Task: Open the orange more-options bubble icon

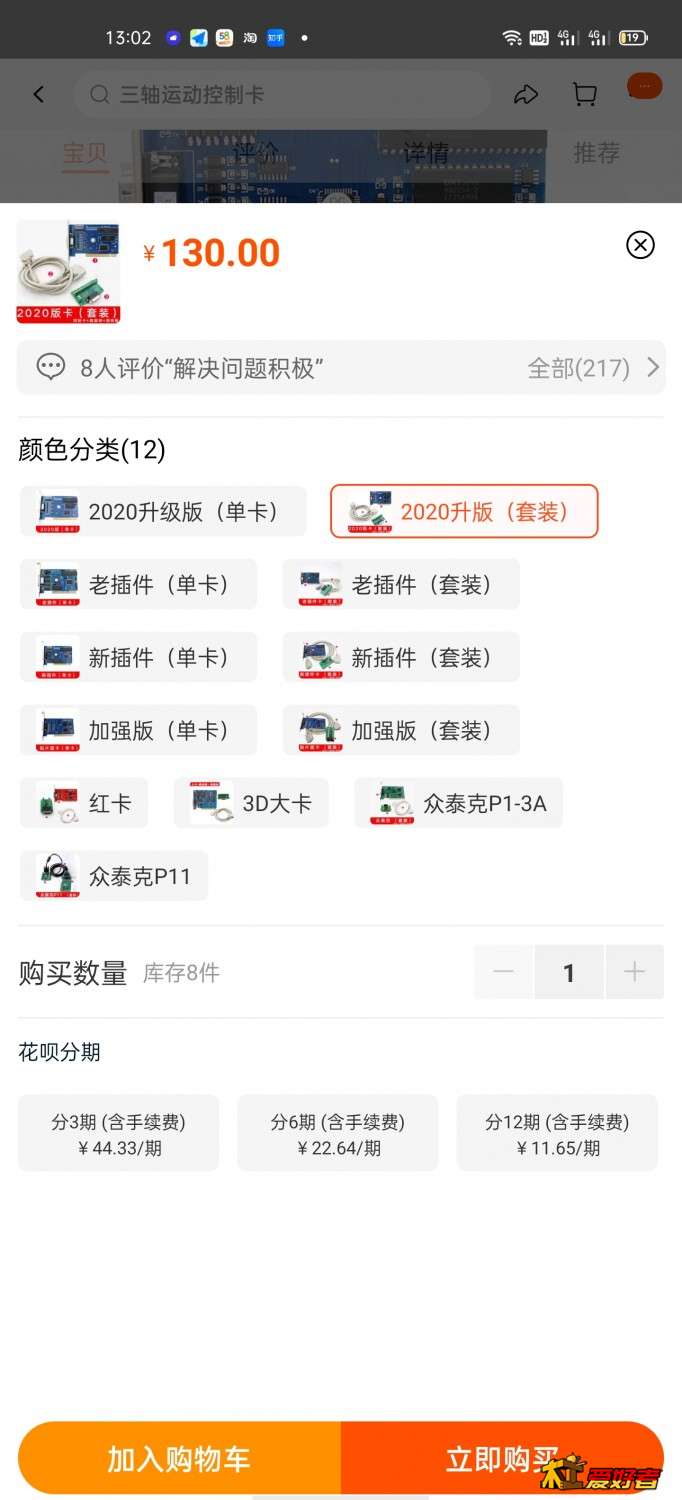Action: (x=644, y=87)
